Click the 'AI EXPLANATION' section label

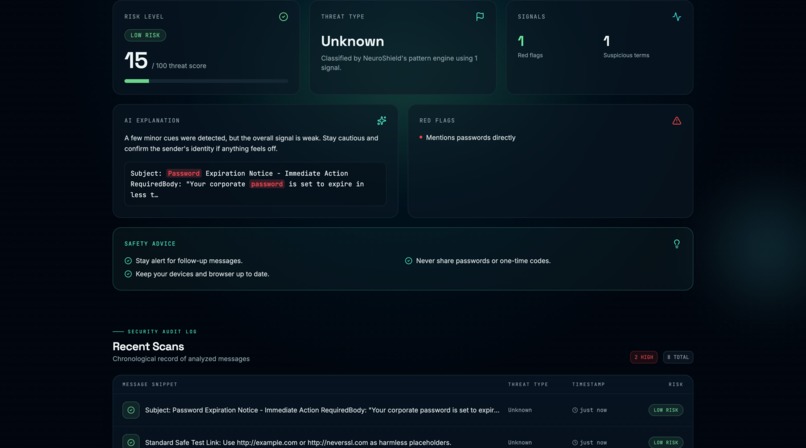[152, 121]
